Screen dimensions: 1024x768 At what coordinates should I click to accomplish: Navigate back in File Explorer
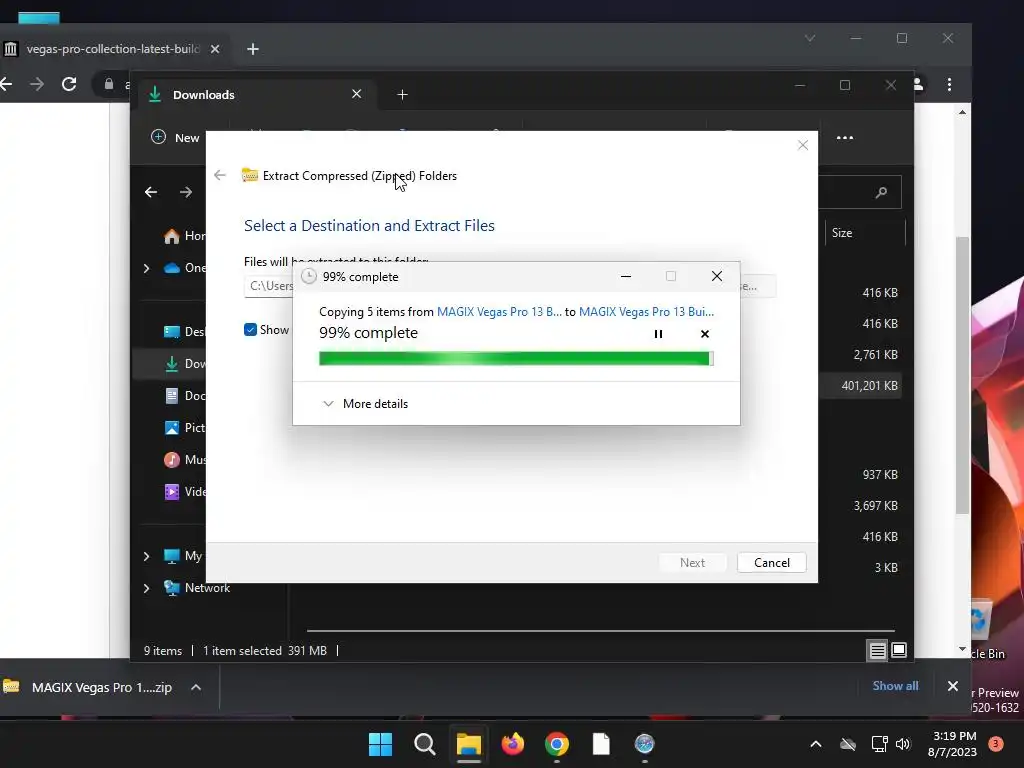coord(151,192)
